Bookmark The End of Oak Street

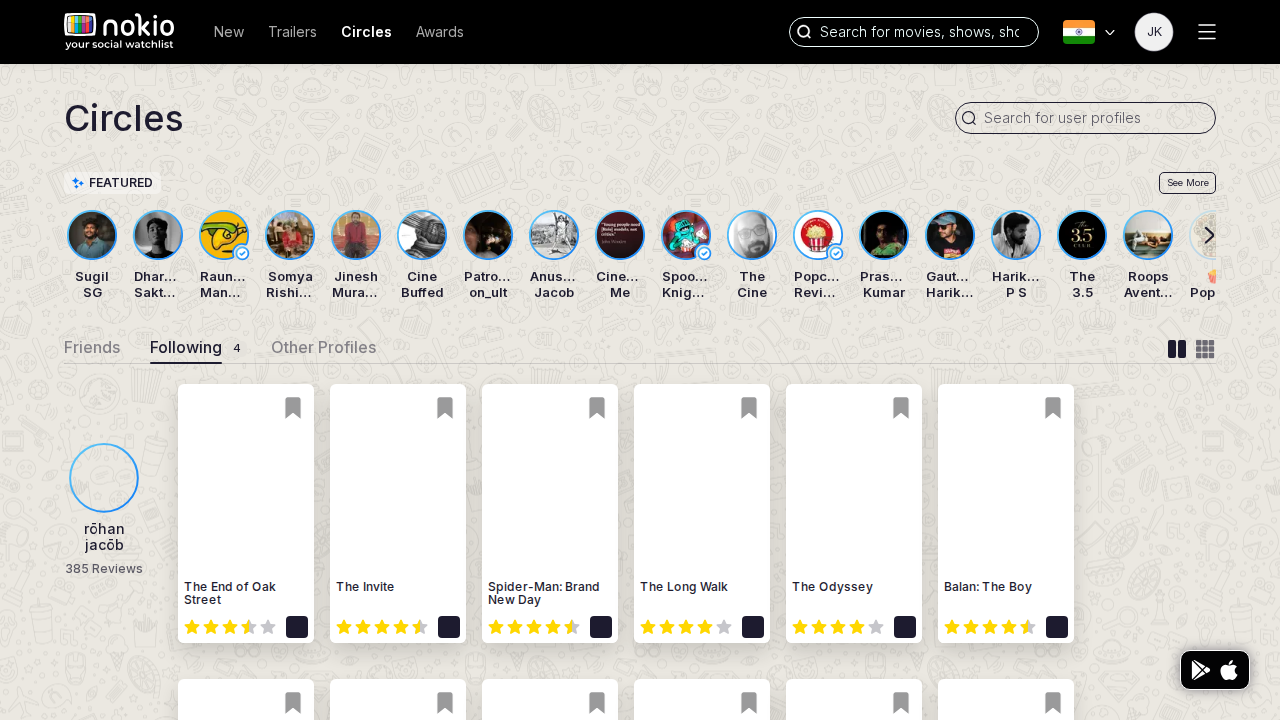293,408
